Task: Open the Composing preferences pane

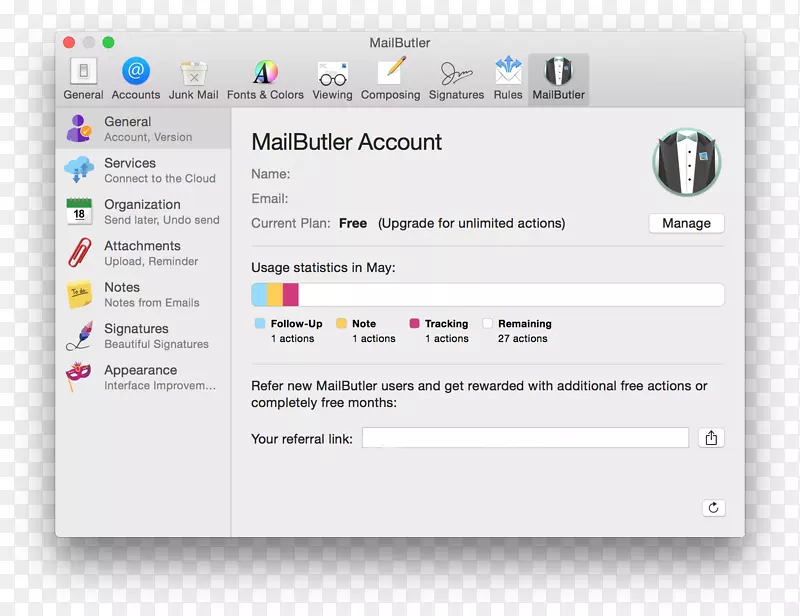Action: pos(390,78)
